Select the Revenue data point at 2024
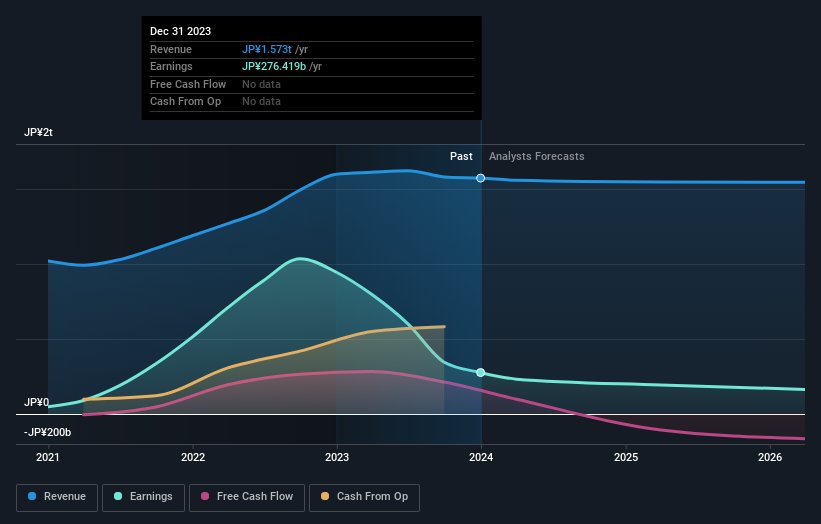This screenshot has width=821, height=524. (x=481, y=179)
